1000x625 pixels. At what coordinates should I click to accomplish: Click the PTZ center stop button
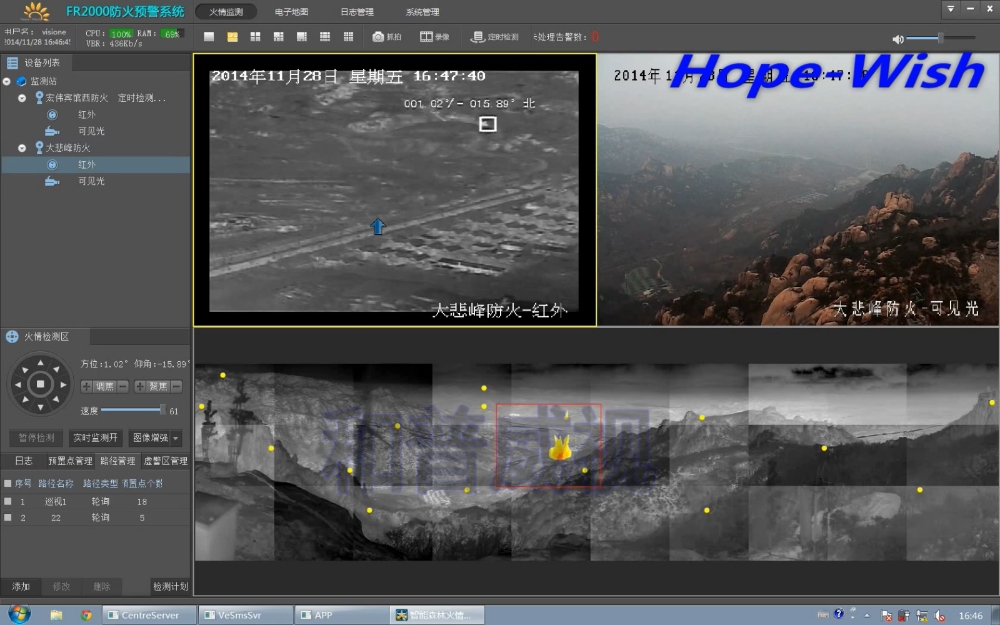(x=39, y=384)
